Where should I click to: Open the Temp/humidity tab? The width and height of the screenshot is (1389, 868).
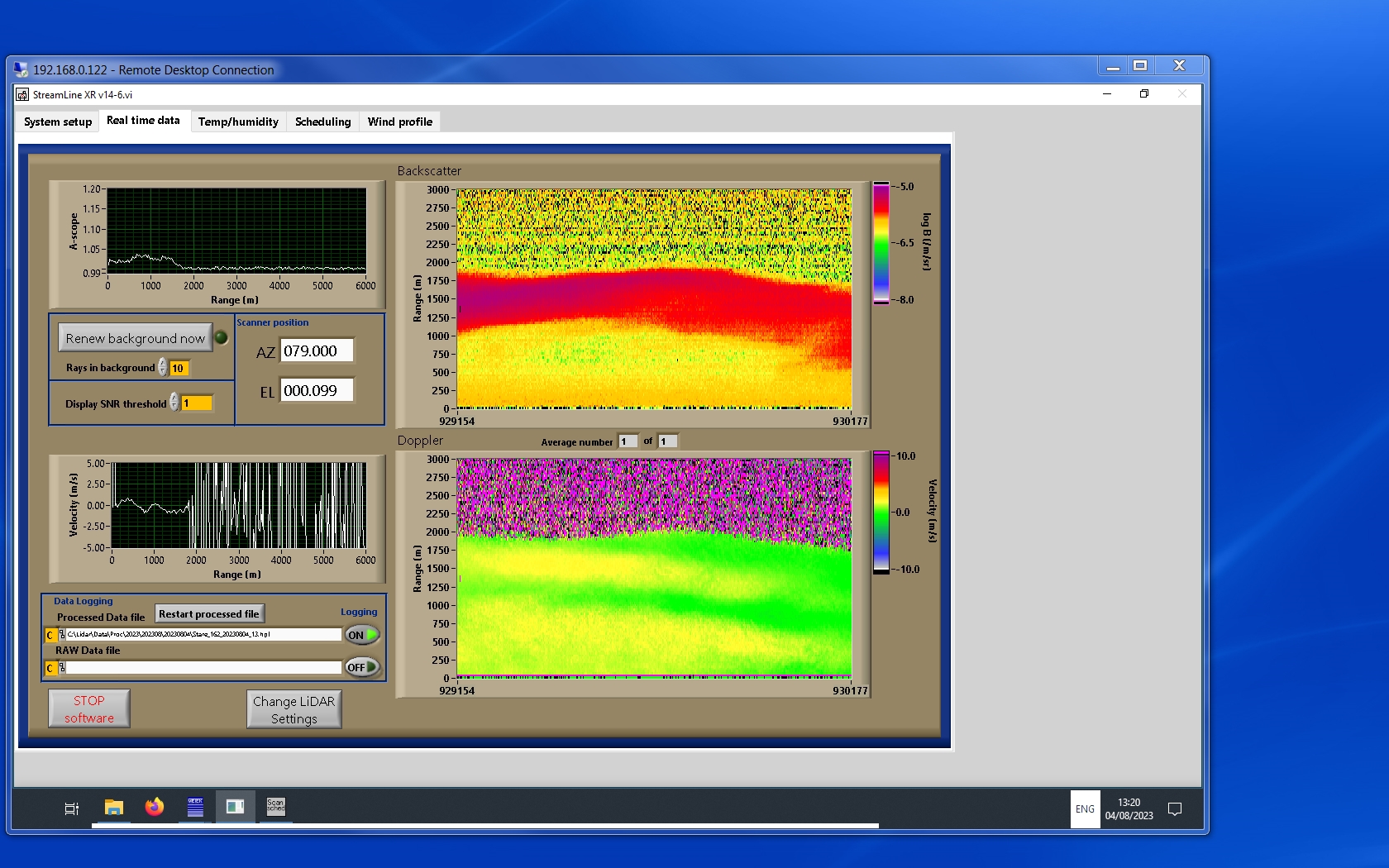[x=238, y=122]
